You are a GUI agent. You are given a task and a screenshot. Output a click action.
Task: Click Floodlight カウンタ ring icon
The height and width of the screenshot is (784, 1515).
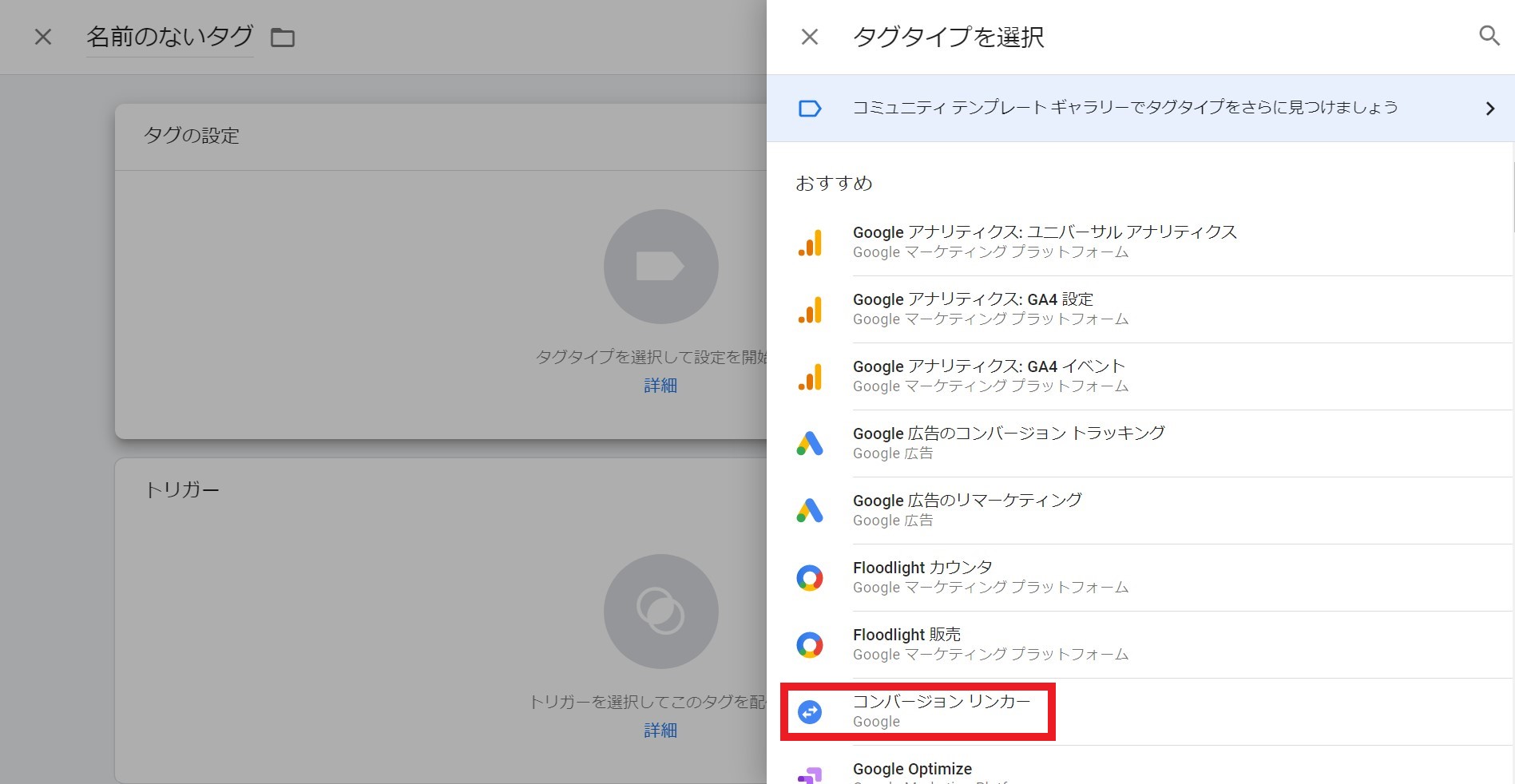tap(810, 578)
